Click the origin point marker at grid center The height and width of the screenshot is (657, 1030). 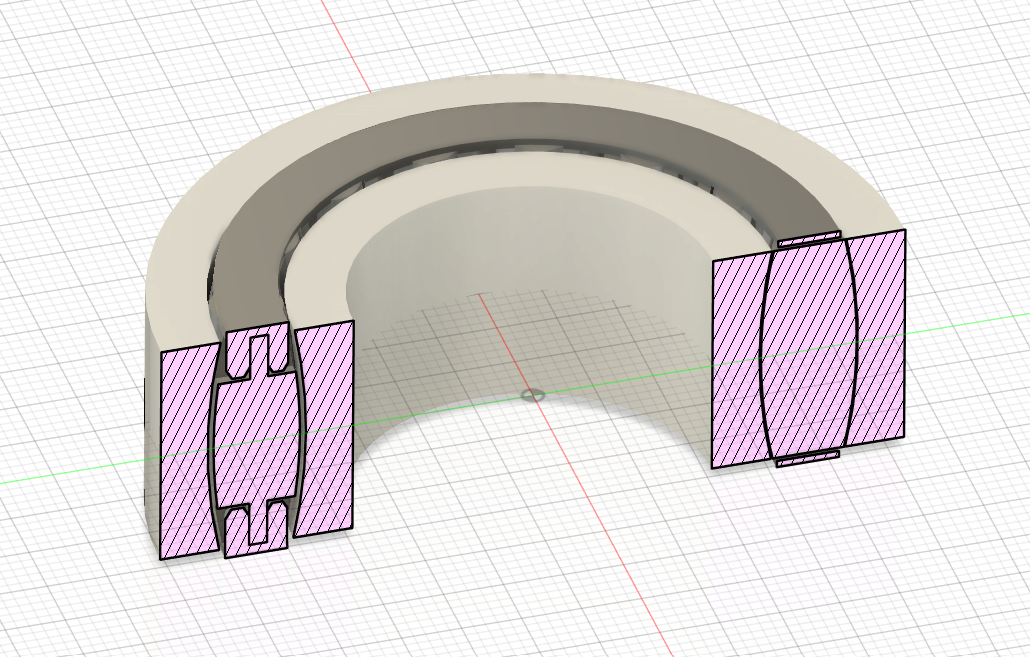[x=532, y=396]
